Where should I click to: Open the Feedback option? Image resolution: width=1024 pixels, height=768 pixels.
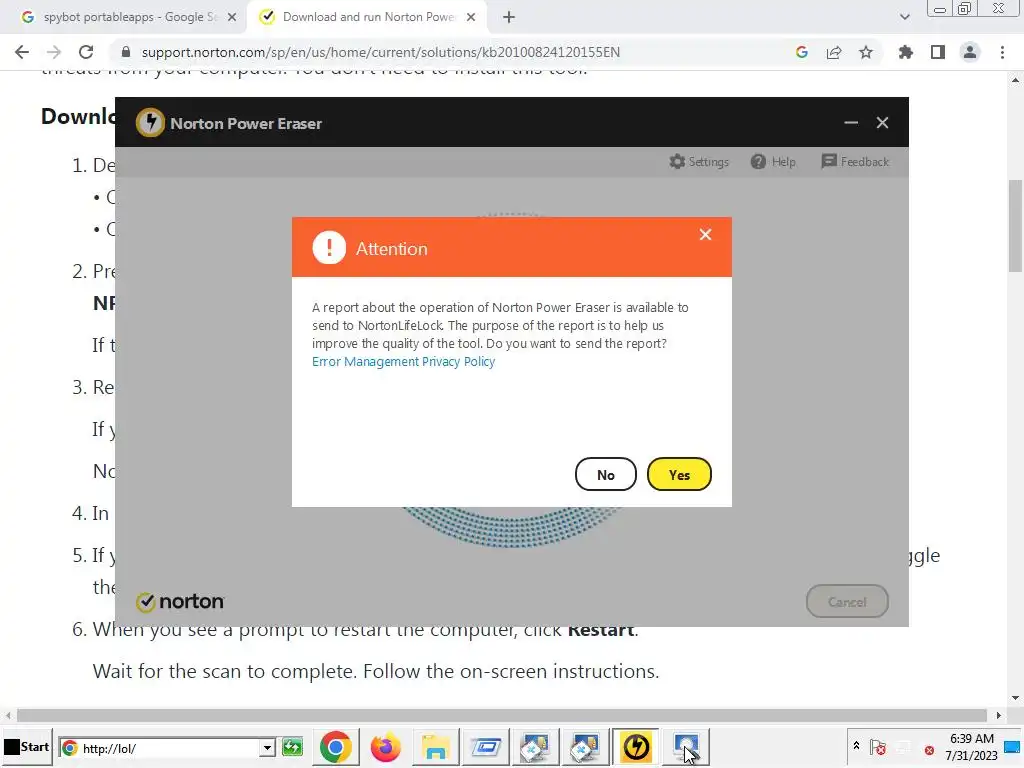click(x=855, y=161)
